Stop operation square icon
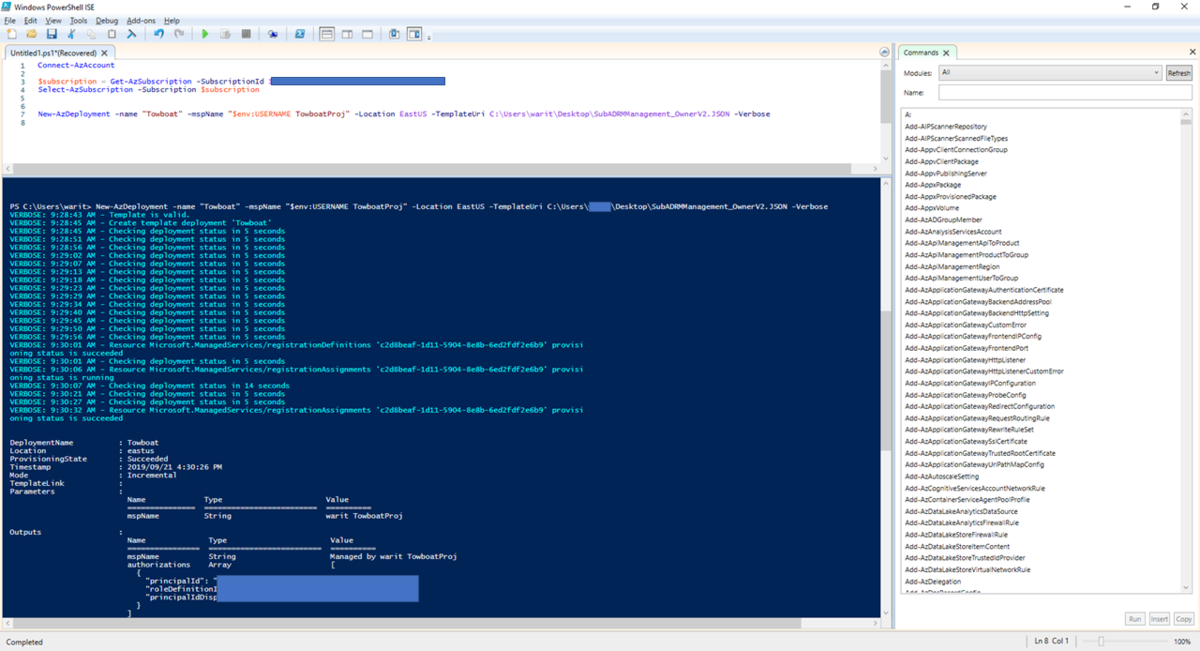 [x=246, y=34]
